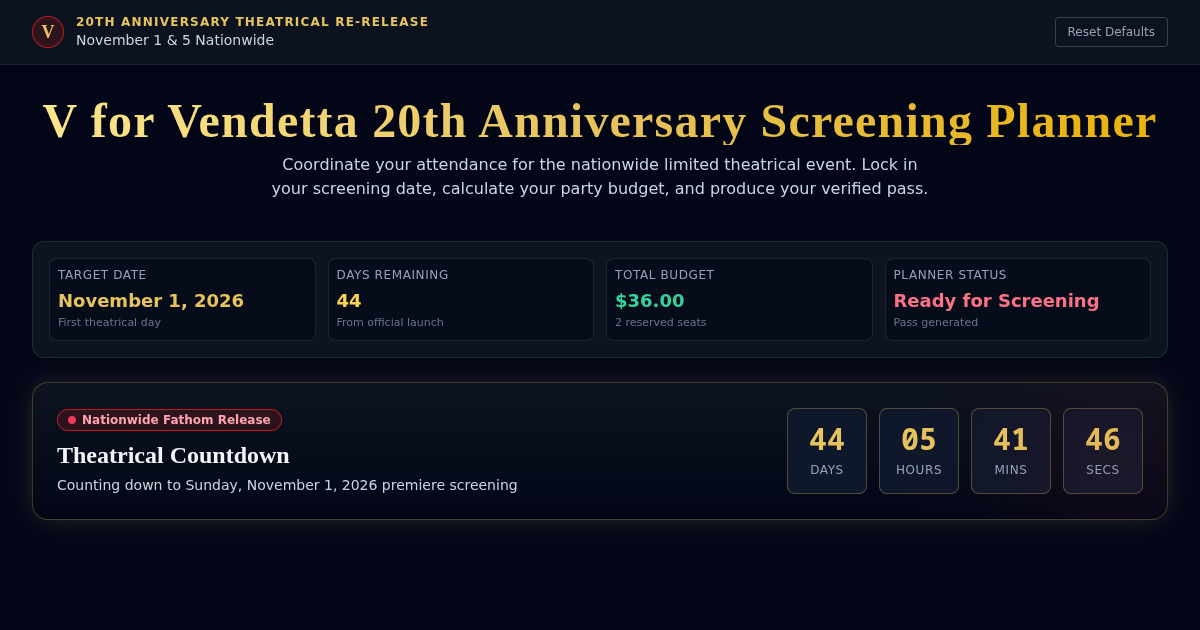Screen dimensions: 1200x630
Task: Click the Ready for Screening status
Action: (x=996, y=300)
